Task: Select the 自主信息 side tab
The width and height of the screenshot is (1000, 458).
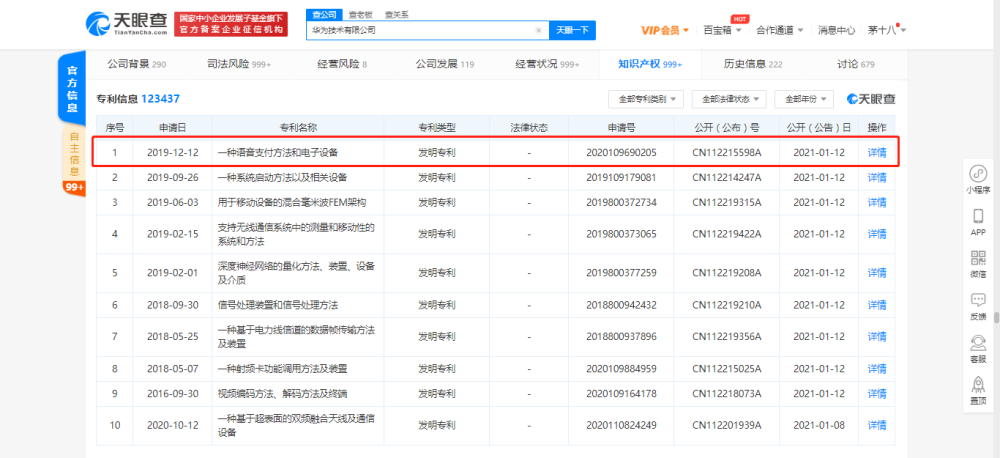Action: point(74,154)
